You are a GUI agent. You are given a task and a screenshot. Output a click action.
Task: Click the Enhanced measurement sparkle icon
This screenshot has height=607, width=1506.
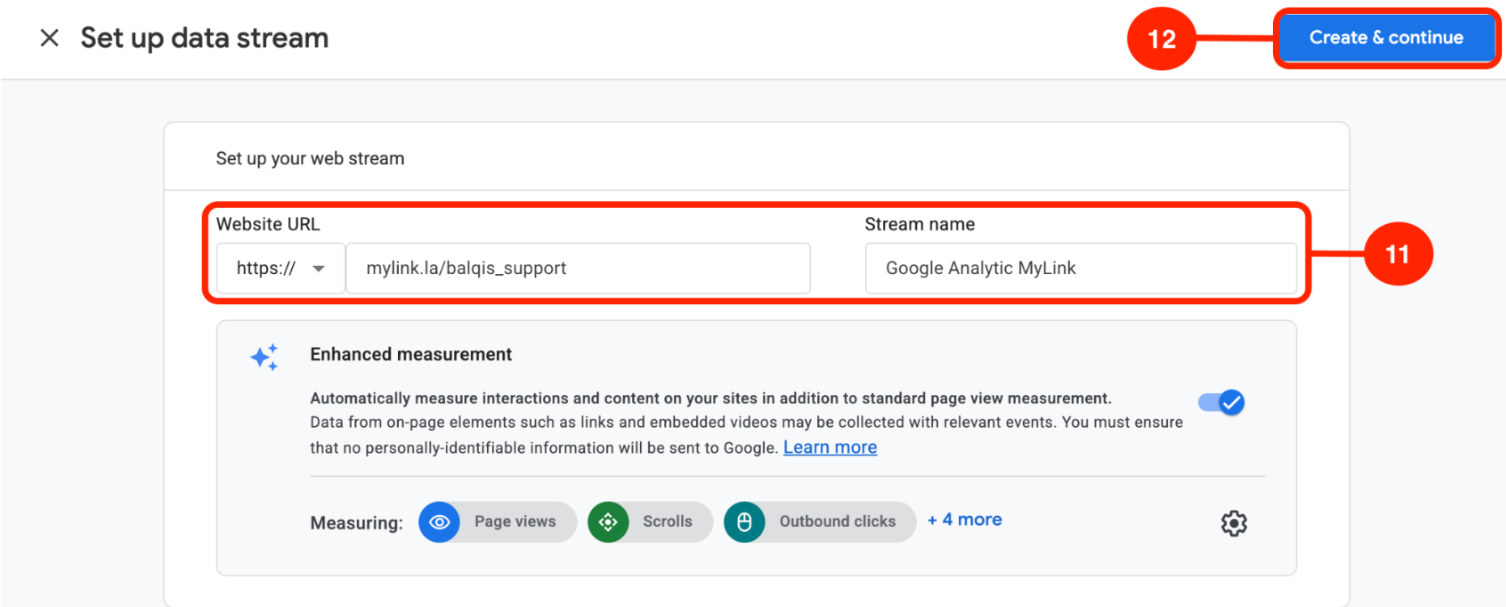tap(265, 358)
